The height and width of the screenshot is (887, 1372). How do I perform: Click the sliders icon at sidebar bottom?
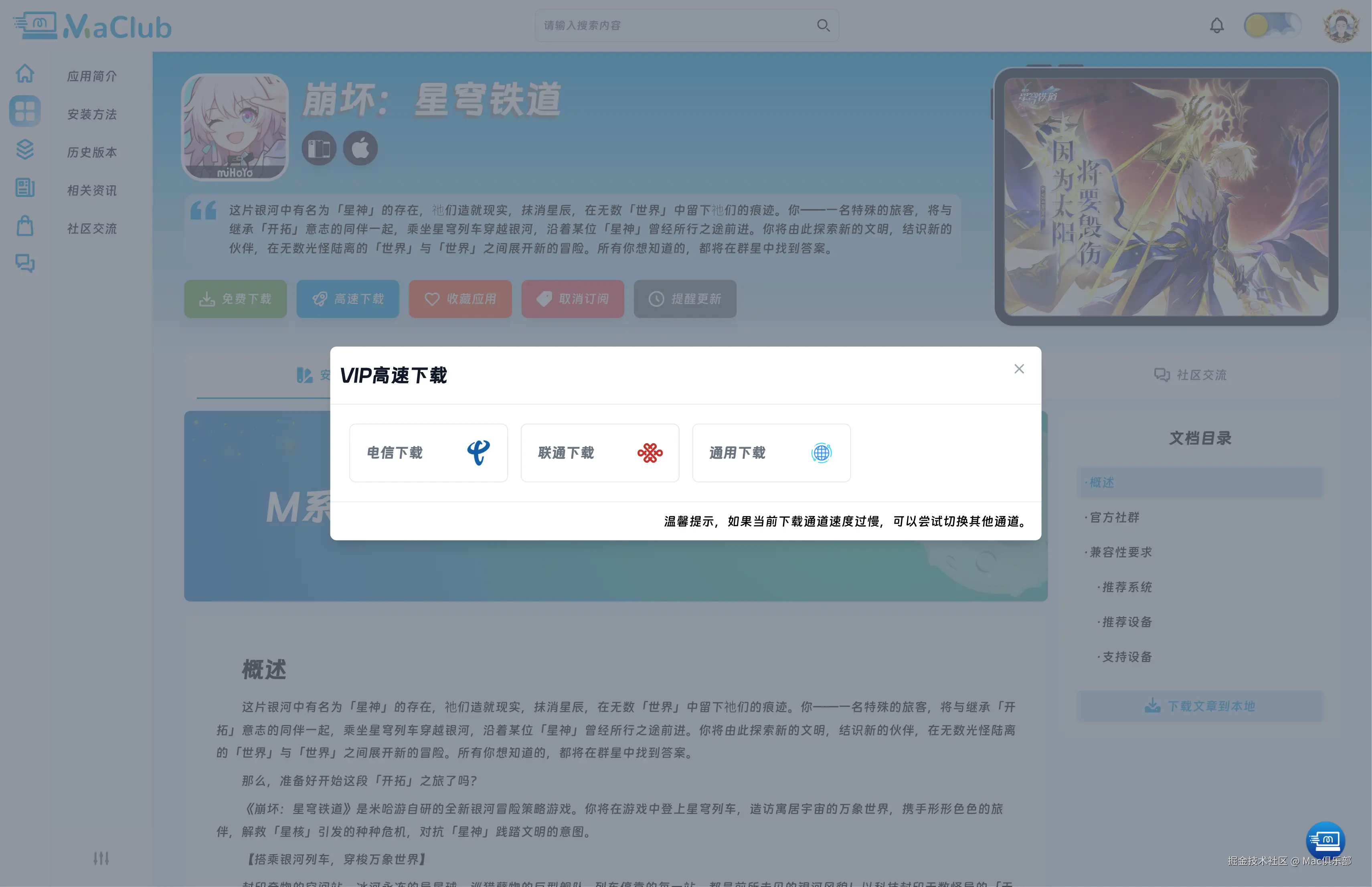tap(101, 858)
